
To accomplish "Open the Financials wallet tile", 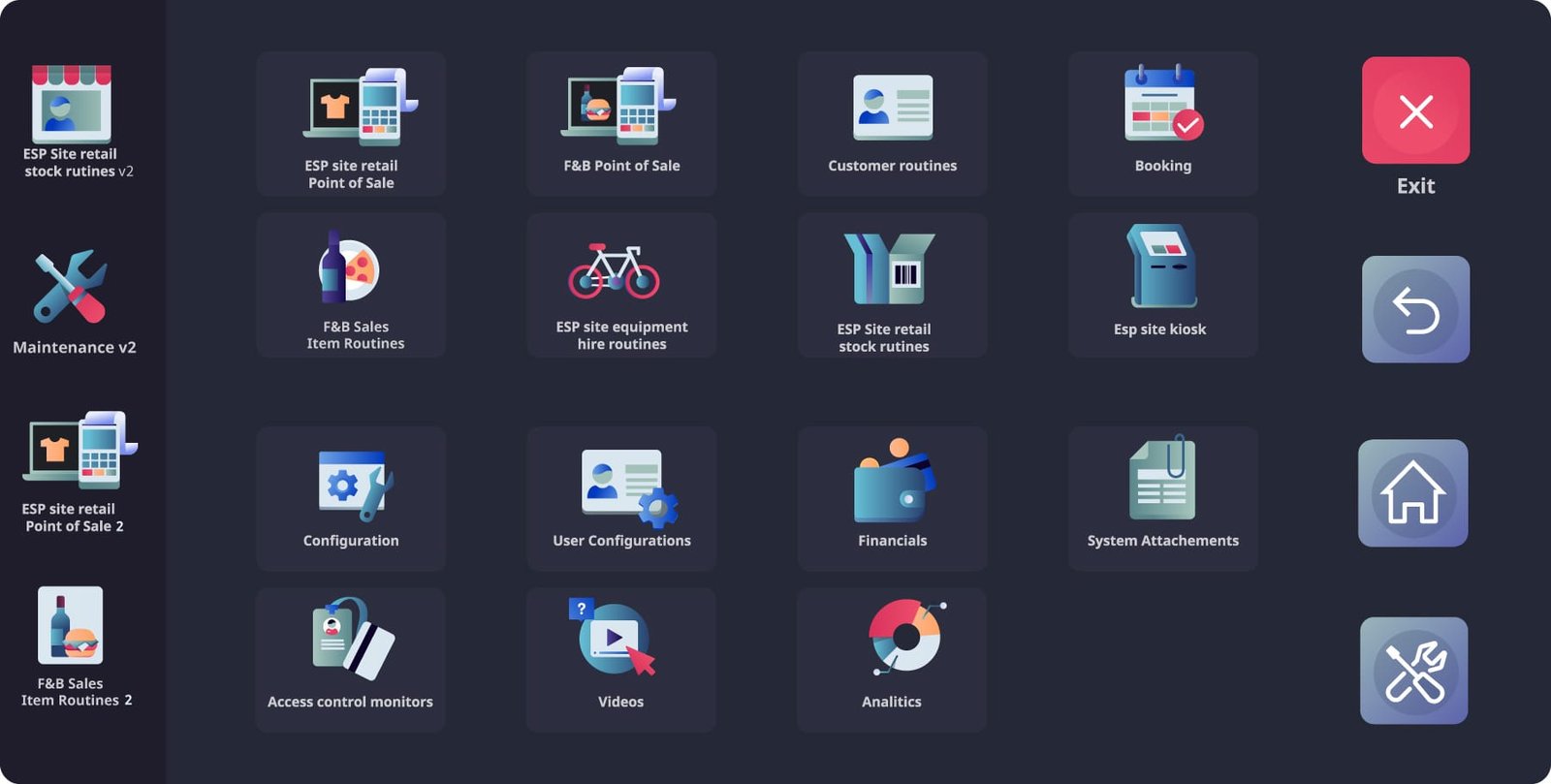I will coord(892,498).
